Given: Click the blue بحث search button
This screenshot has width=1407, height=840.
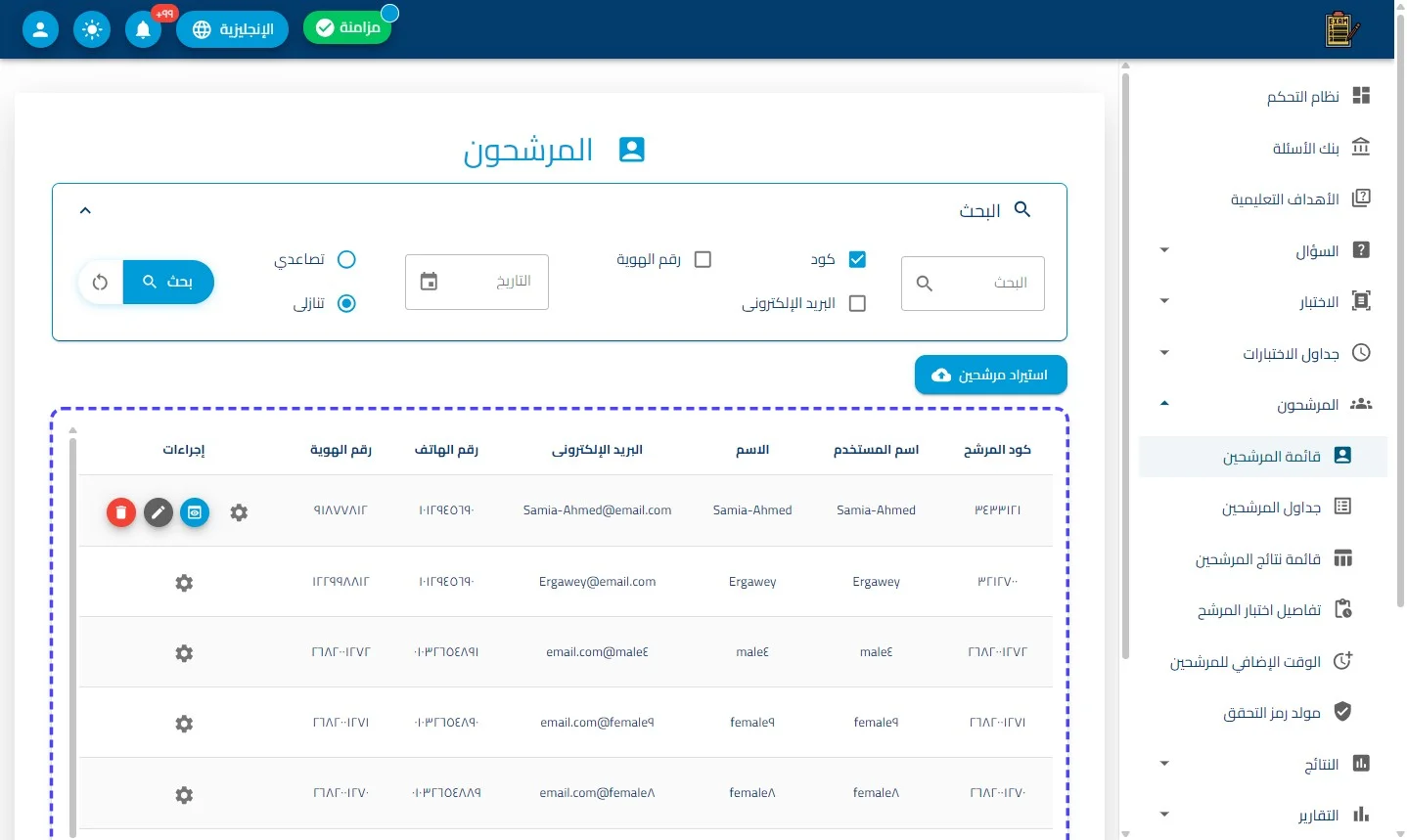Looking at the screenshot, I should 168,282.
